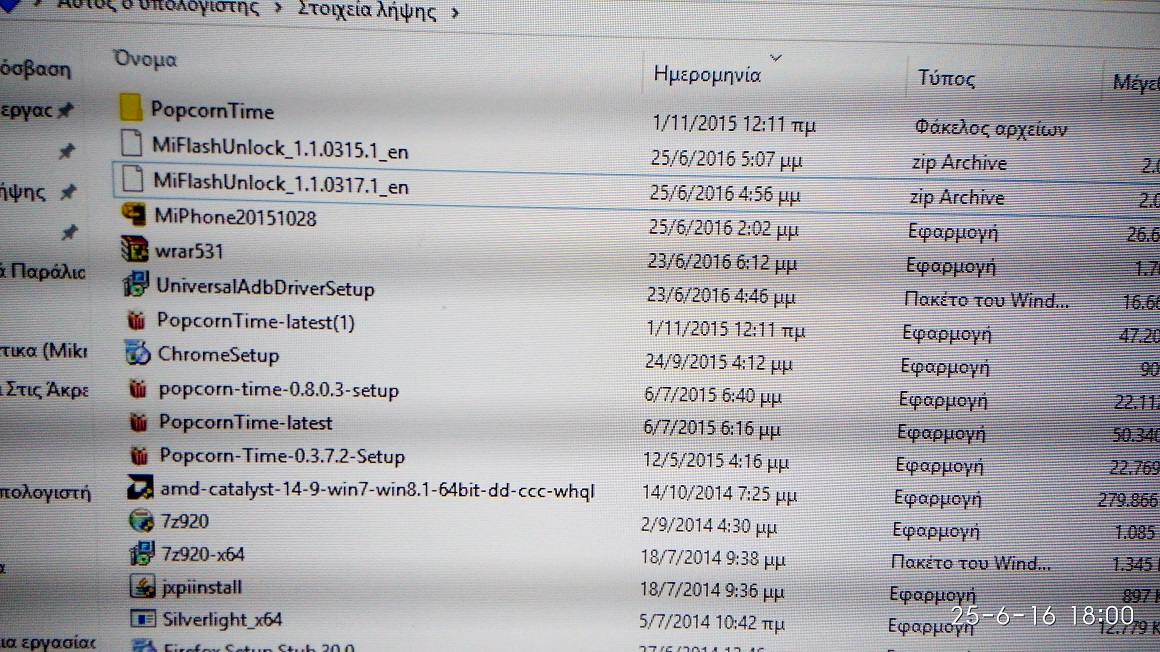The width and height of the screenshot is (1160, 652).
Task: Click the Popcorn-Time-0.3.7.2-Setup icon
Action: point(139,455)
